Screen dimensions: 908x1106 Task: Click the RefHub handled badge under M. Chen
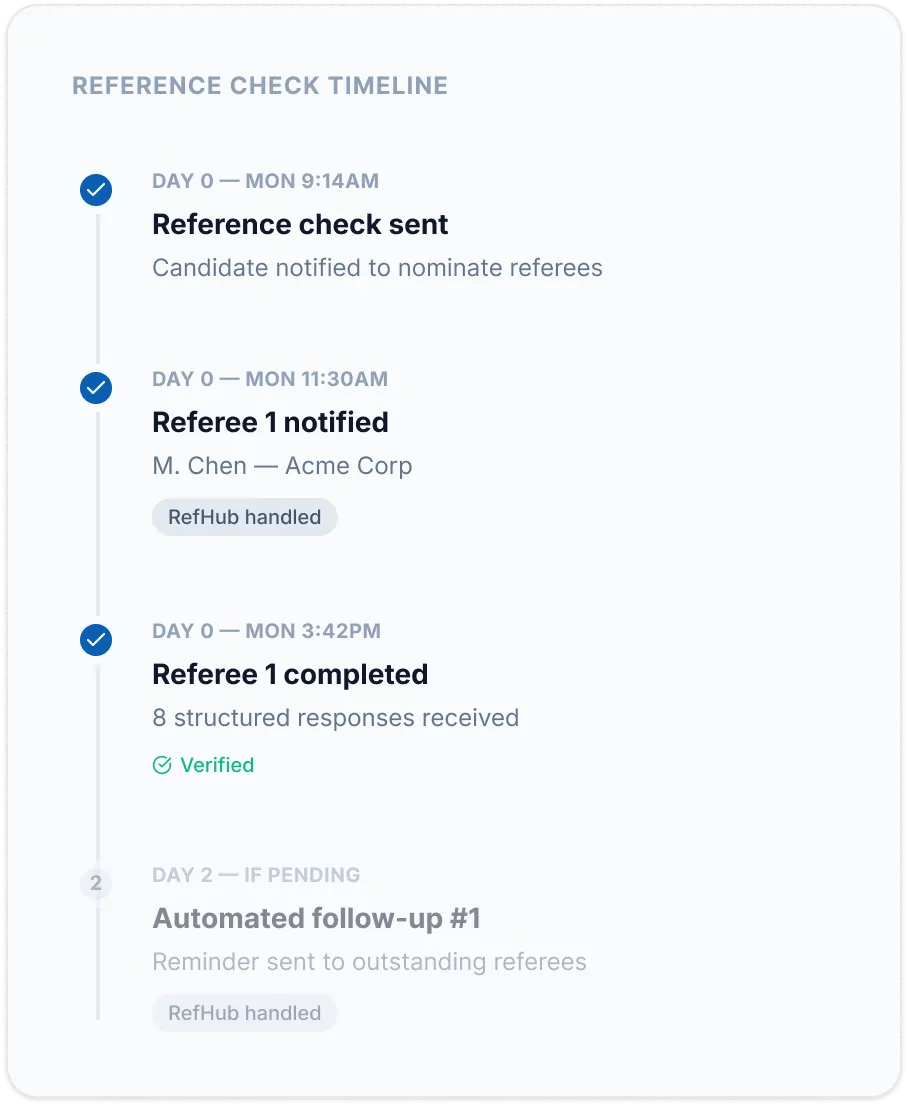244,517
